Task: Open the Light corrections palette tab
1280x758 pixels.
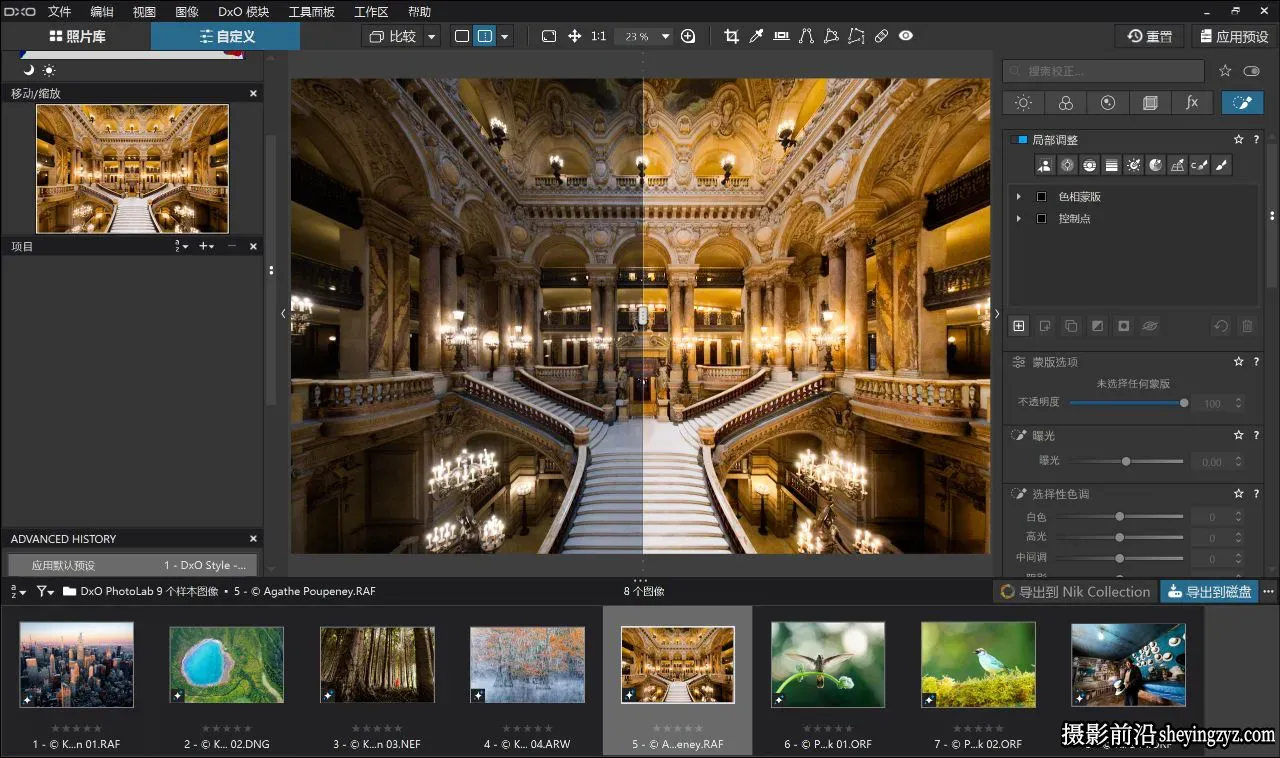Action: pos(1023,102)
